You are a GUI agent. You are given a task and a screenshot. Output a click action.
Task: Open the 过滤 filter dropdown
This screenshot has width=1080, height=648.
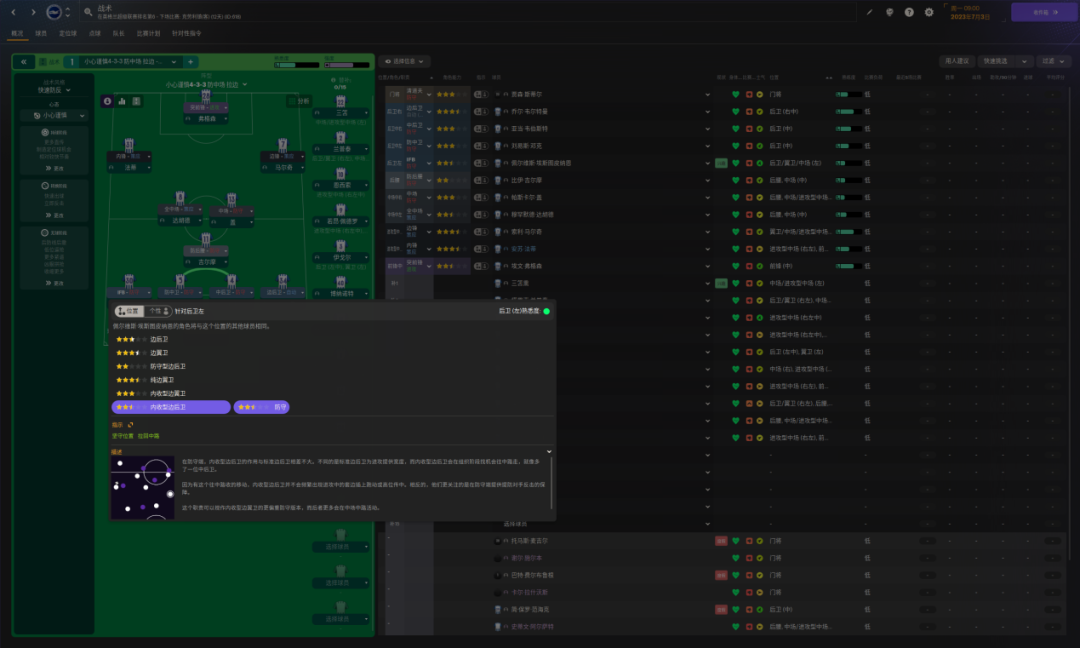point(1053,61)
